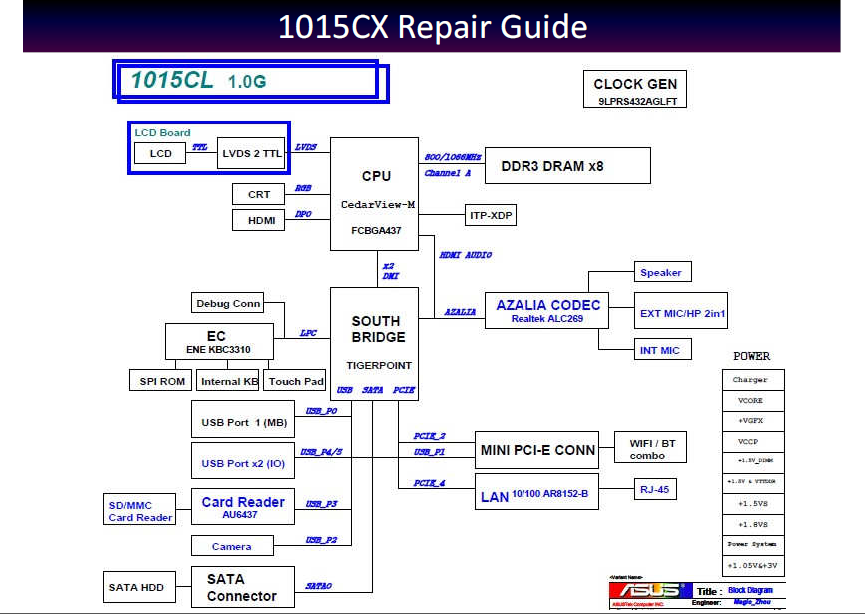Click the 'USB Port x2 (IO)' block

point(243,461)
